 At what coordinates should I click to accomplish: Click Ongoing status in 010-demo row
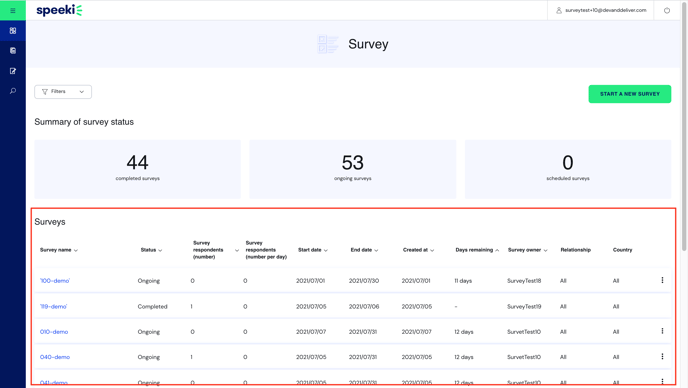pos(149,332)
